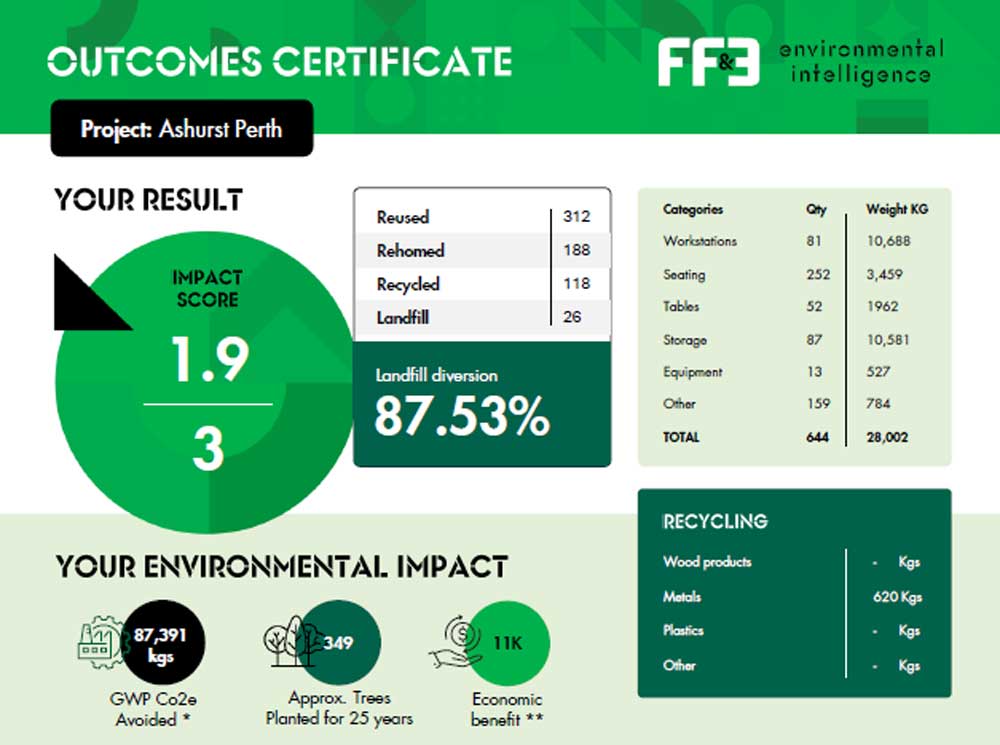Select the 349 trees dark green circle
Image resolution: width=1000 pixels, height=745 pixels.
(x=340, y=642)
